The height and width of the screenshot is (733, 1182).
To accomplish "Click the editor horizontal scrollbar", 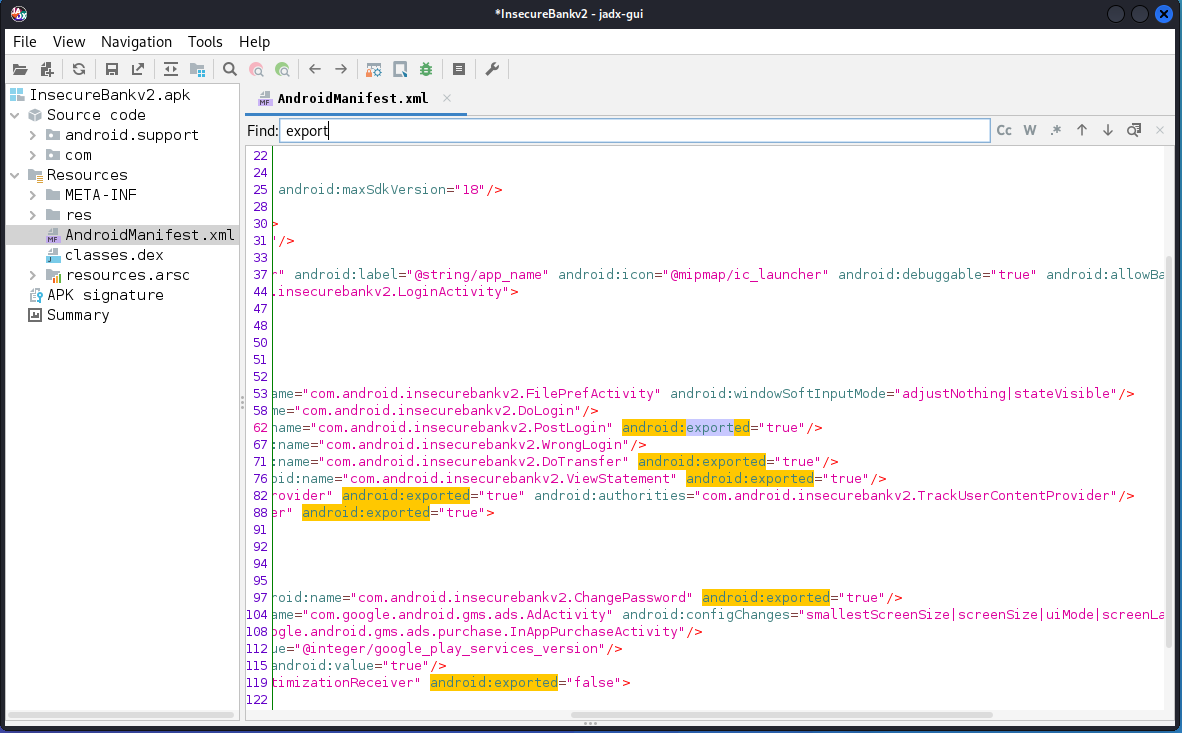I will pyautogui.click(x=781, y=715).
